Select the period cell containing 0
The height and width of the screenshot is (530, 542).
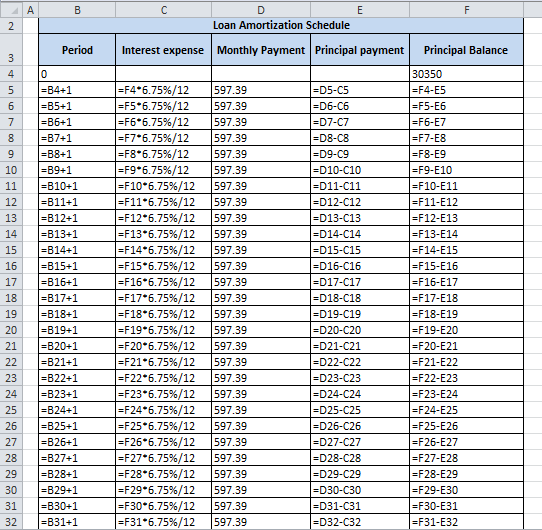point(77,74)
